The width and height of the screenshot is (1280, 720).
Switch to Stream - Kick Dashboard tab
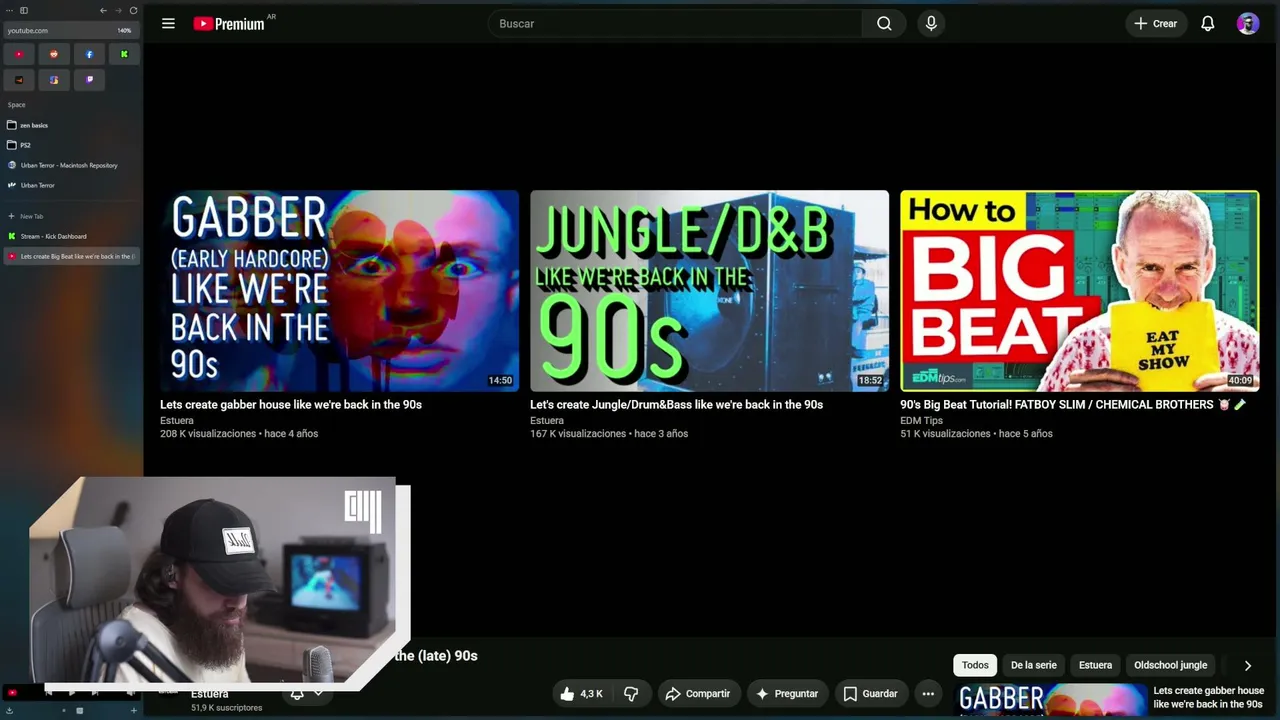[70, 236]
